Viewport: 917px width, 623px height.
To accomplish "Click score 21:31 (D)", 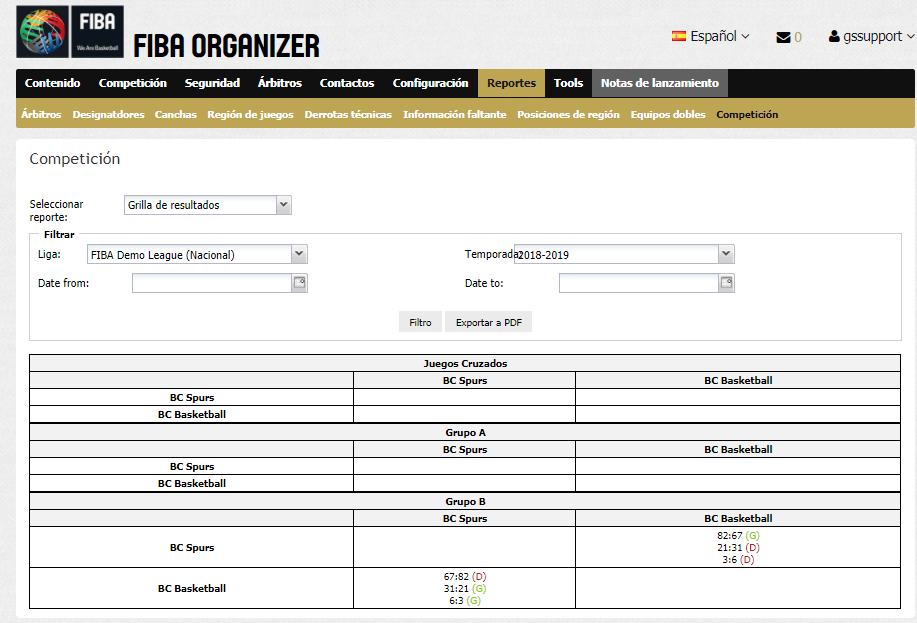I will point(738,548).
